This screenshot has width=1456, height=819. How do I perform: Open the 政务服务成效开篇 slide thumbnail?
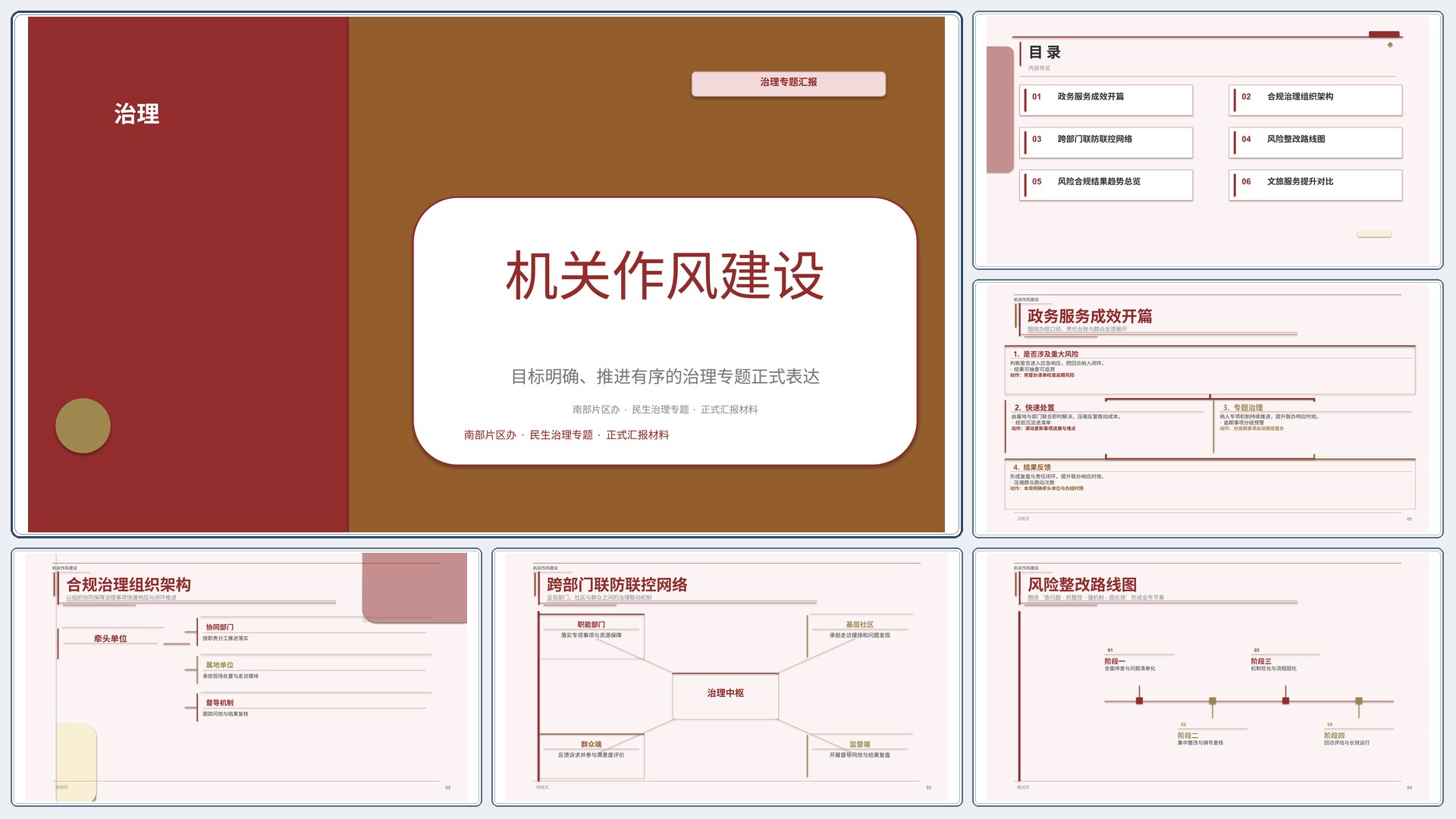click(1207, 409)
